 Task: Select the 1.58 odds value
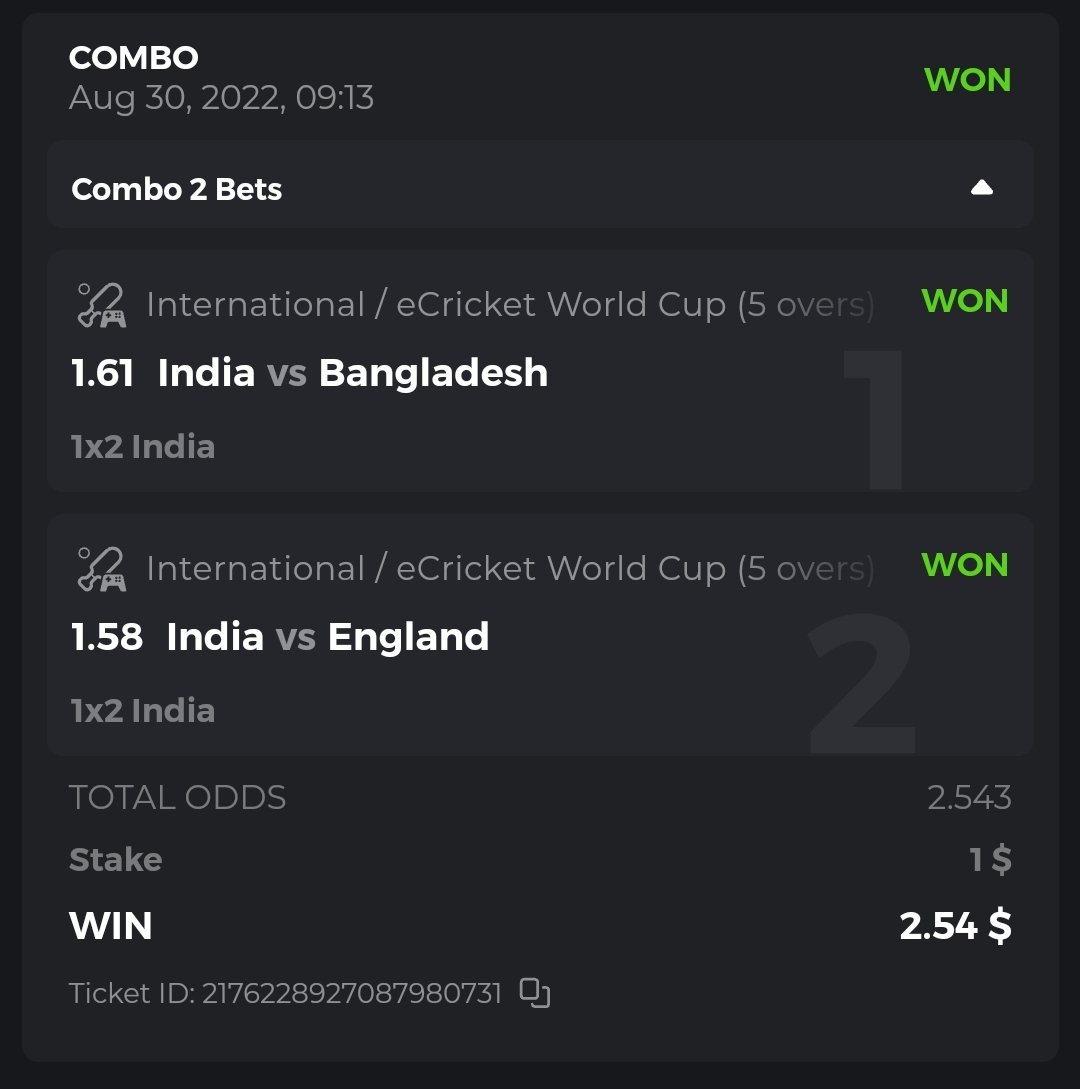[106, 637]
